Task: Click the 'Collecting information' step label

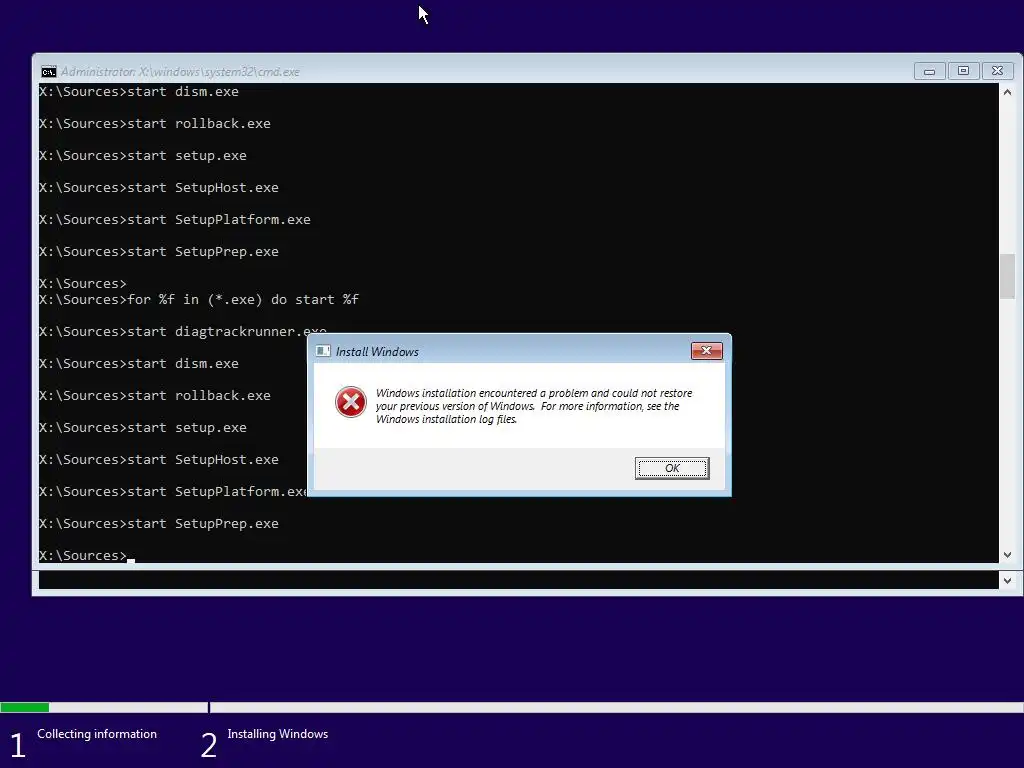Action: [x=97, y=734]
